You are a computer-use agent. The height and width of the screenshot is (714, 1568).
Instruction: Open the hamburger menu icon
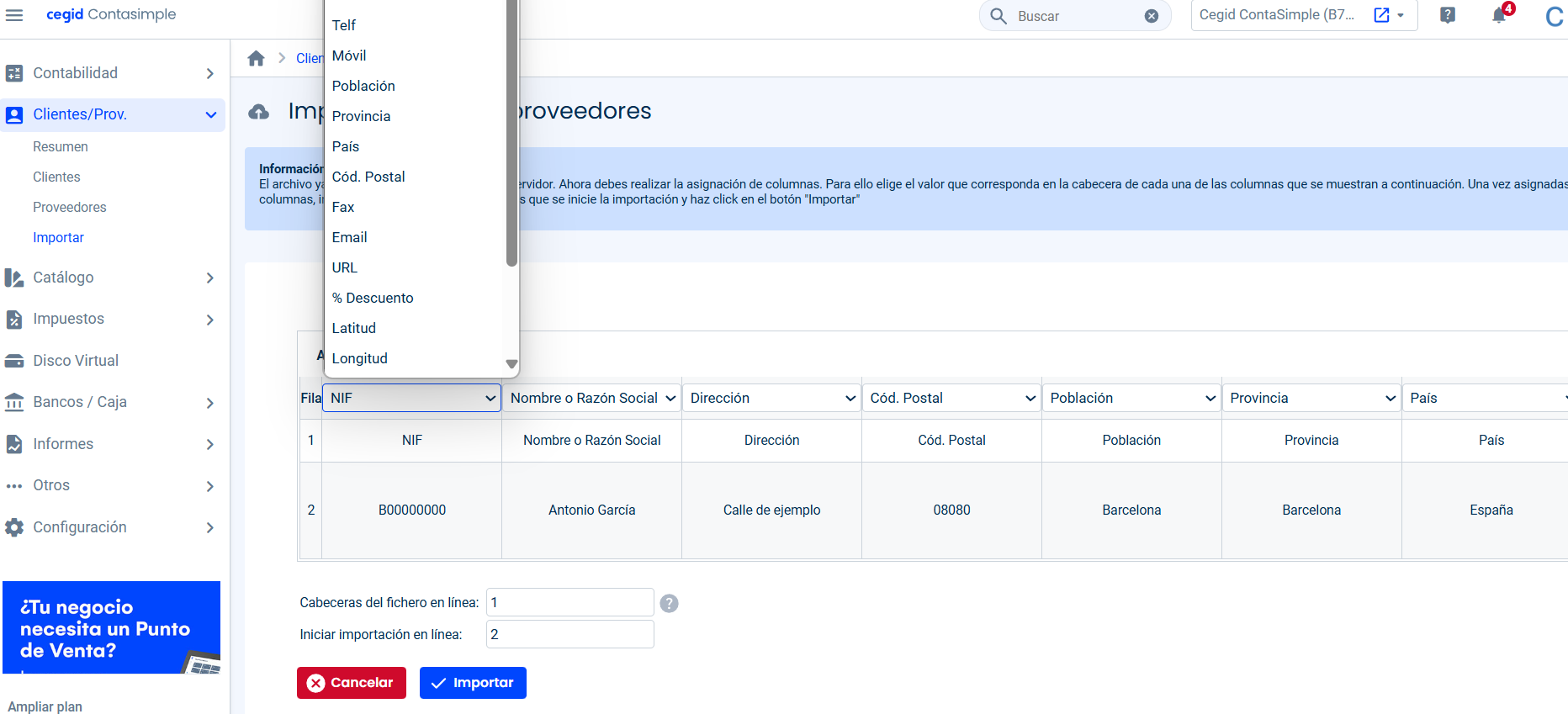(x=14, y=15)
